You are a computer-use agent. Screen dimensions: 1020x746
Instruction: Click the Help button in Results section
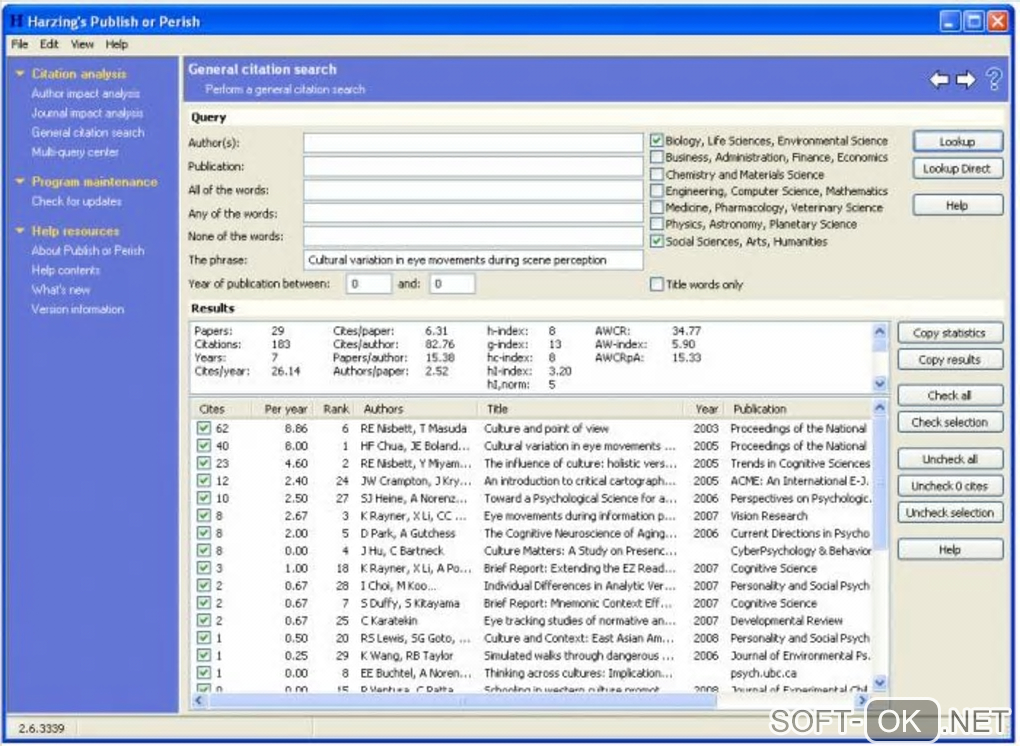coord(950,550)
